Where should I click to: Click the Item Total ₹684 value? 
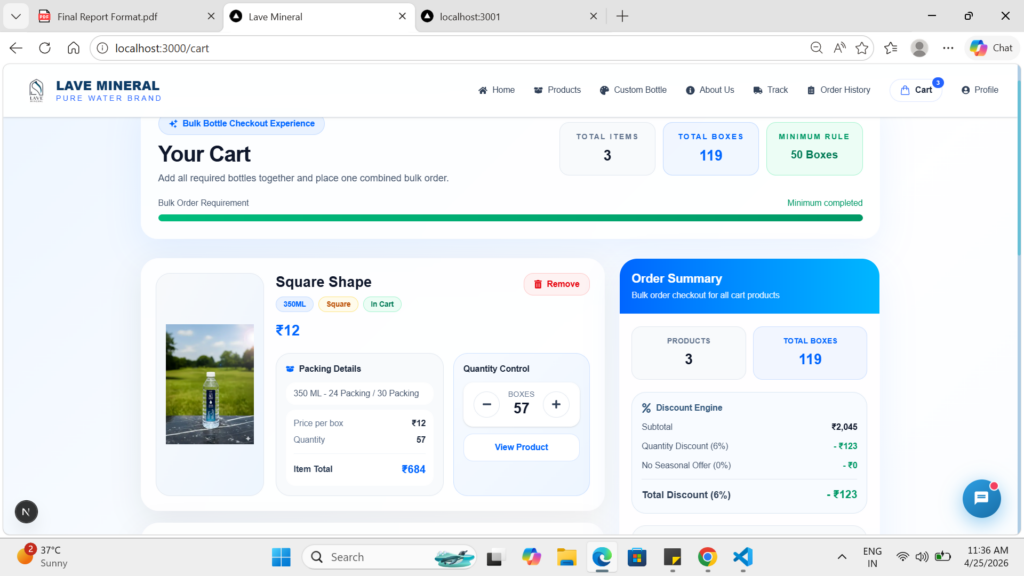tap(413, 469)
